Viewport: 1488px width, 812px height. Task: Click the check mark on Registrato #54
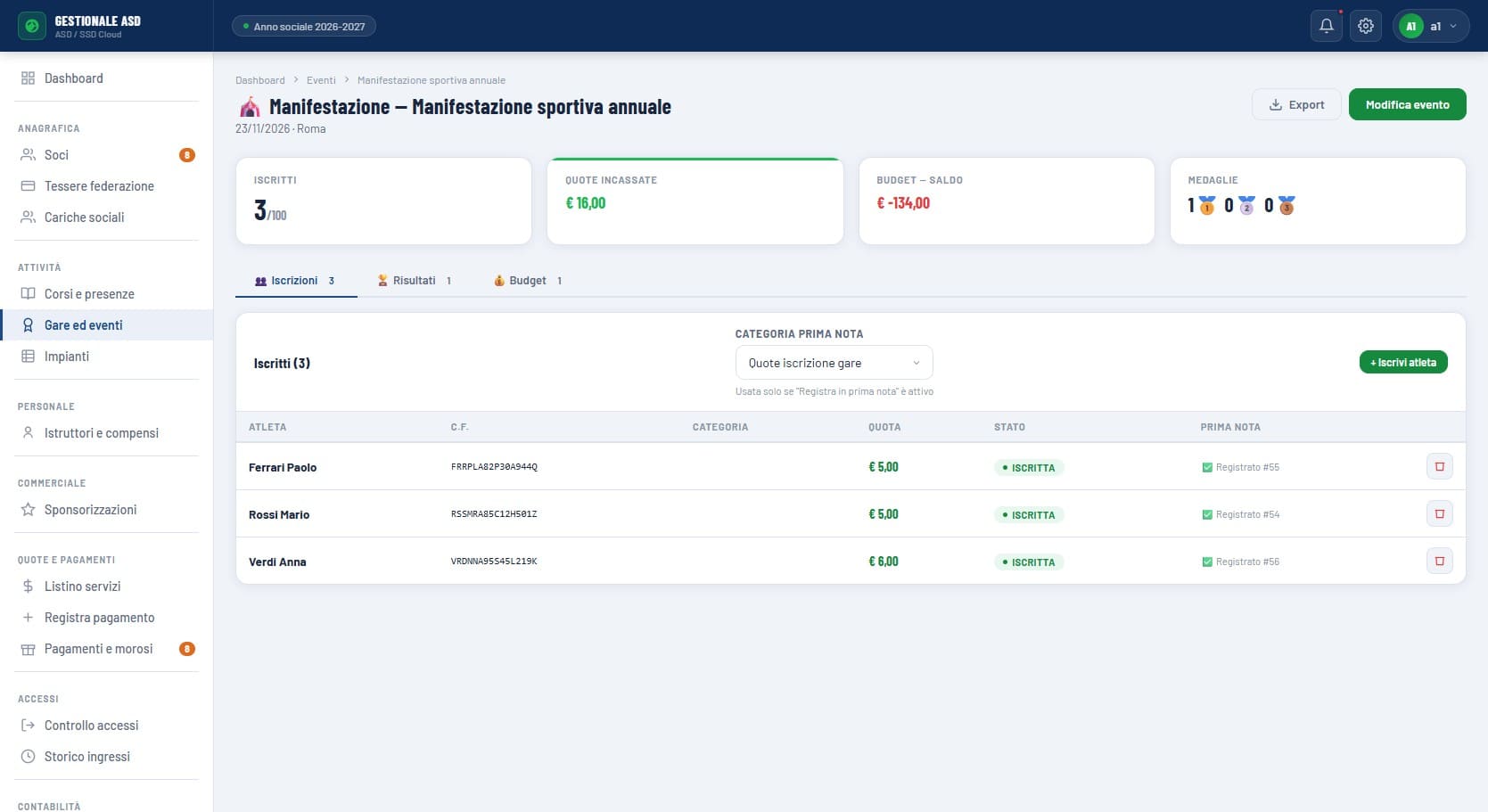tap(1207, 514)
